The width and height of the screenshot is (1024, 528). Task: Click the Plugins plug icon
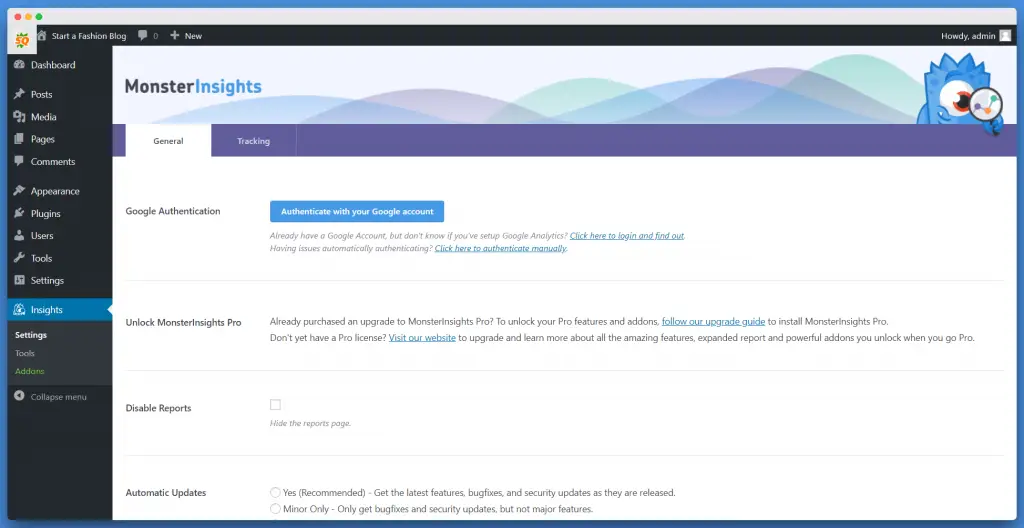point(19,213)
